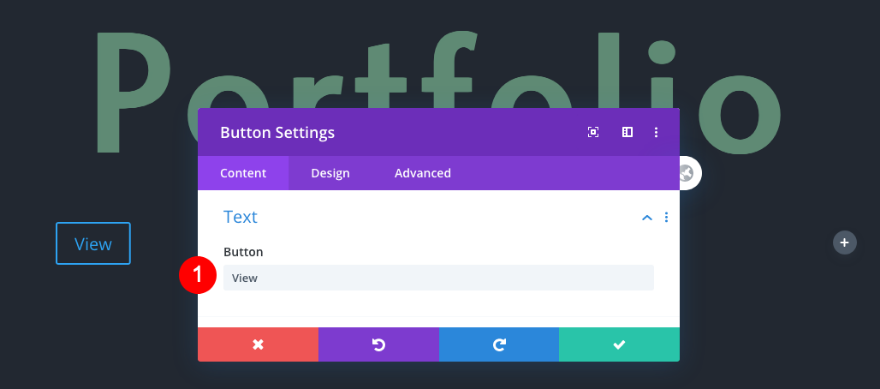880x389 pixels.
Task: Open Button Settings three-dot options menu
Action: click(656, 132)
